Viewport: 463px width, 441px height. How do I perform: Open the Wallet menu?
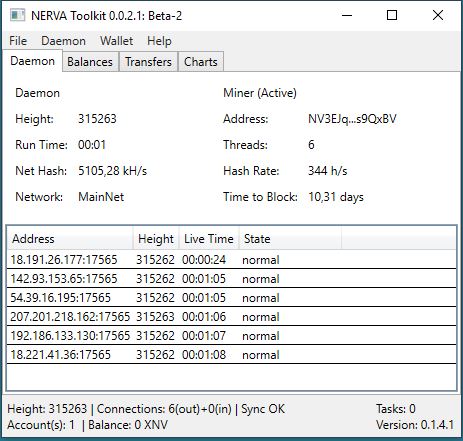click(116, 41)
